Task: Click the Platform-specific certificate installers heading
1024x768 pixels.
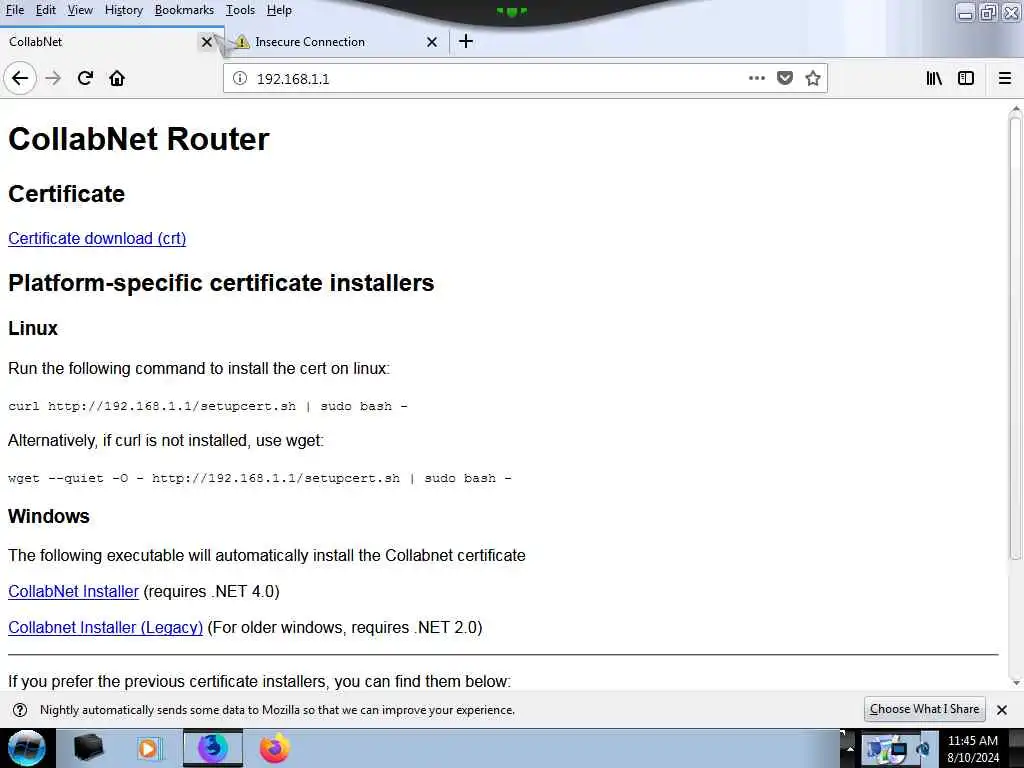Action: click(221, 283)
